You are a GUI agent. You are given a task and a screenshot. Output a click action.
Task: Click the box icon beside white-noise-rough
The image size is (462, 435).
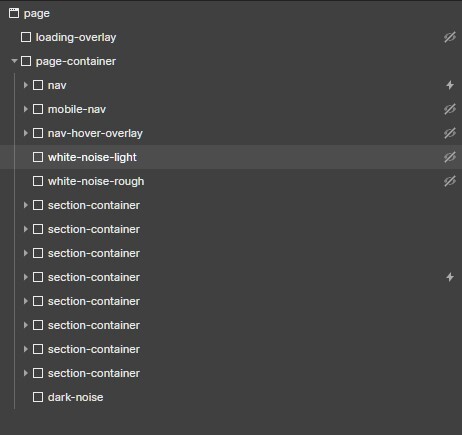pyautogui.click(x=38, y=181)
